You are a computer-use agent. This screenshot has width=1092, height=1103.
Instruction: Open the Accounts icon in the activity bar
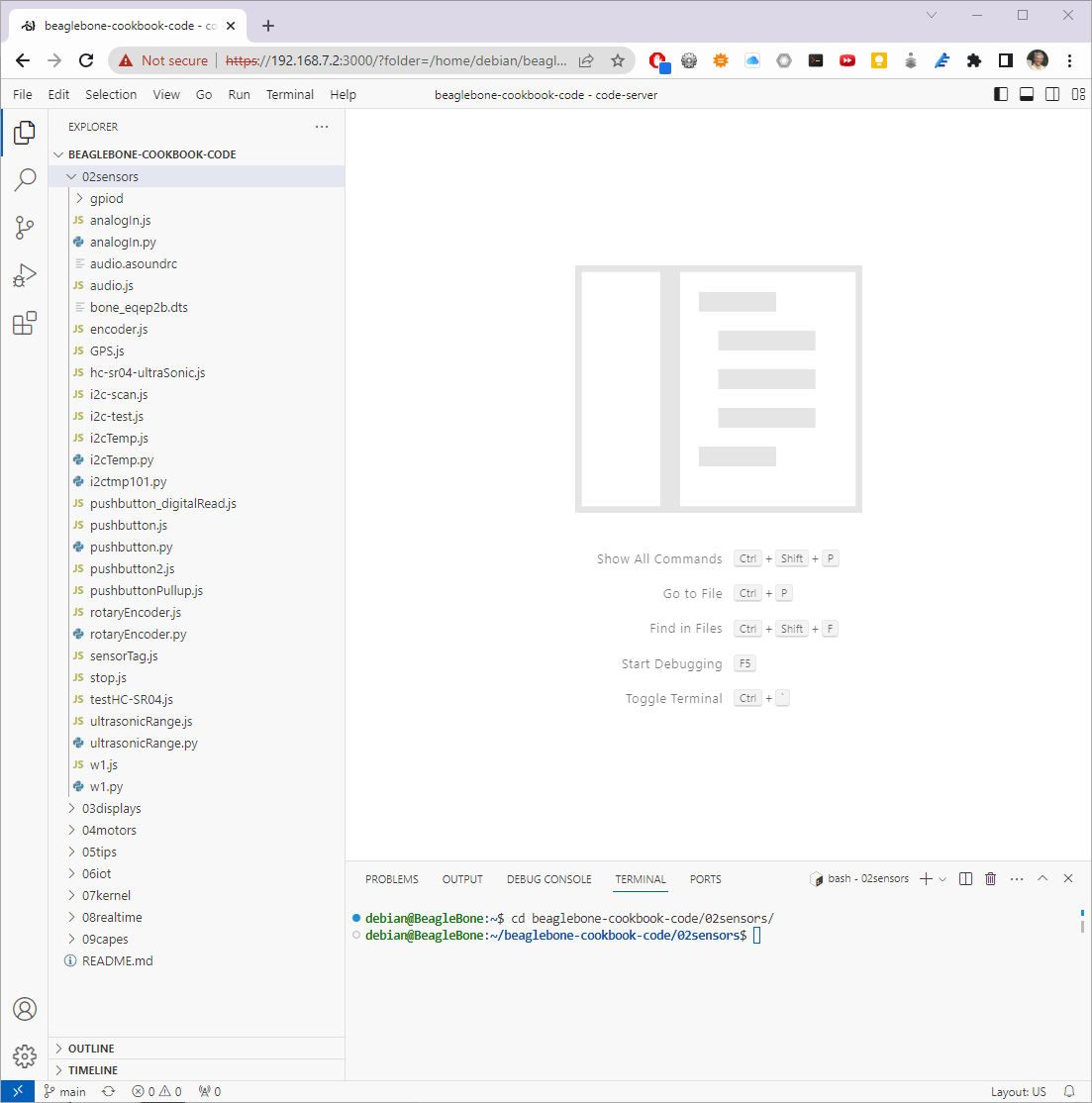25,1009
